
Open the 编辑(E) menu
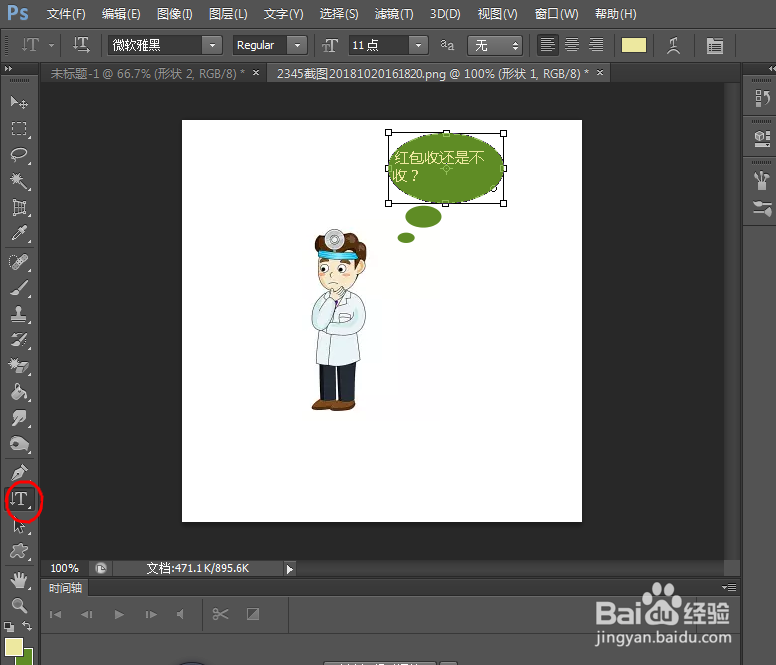pyautogui.click(x=121, y=14)
